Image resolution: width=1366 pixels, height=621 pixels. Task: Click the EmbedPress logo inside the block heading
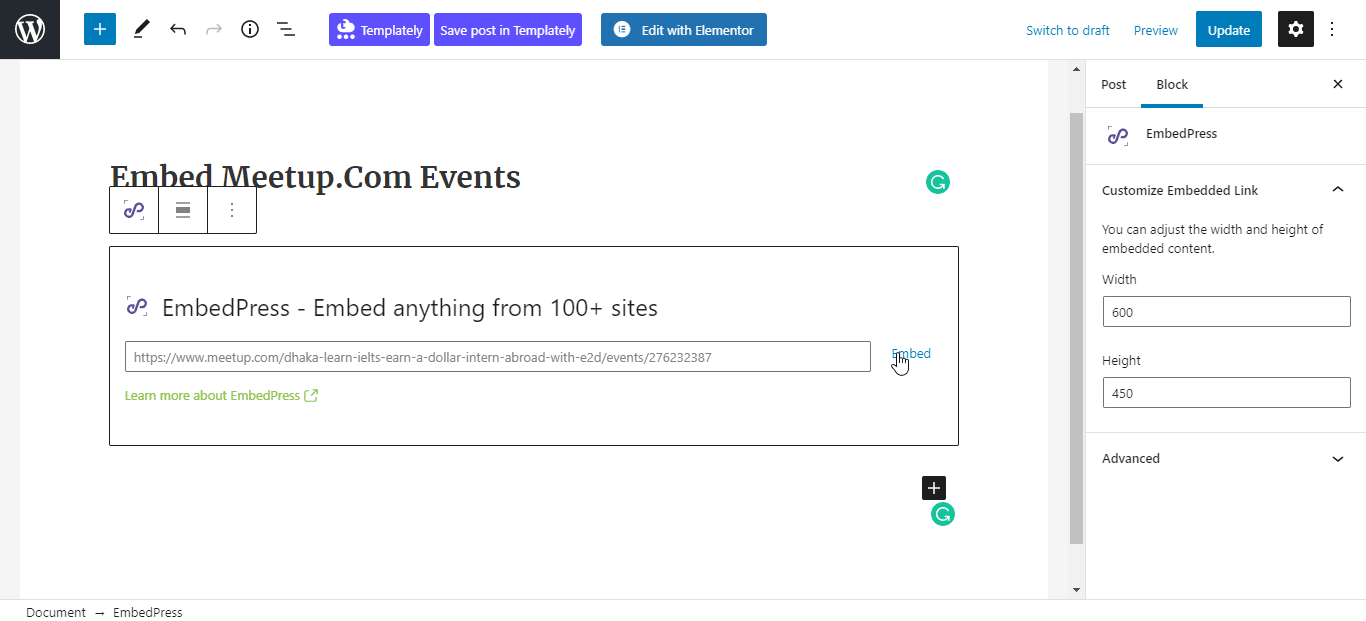point(137,306)
